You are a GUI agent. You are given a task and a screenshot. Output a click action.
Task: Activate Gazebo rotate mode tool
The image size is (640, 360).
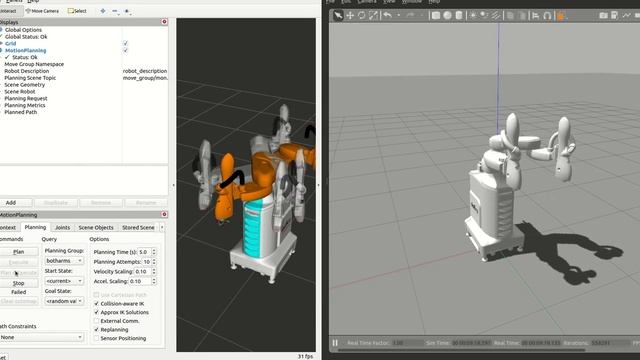[x=362, y=16]
